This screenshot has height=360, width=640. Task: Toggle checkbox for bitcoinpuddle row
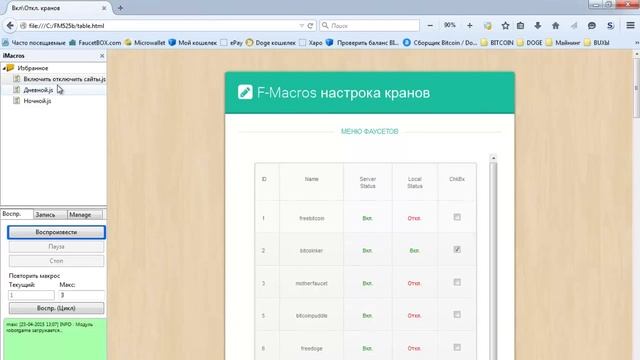tap(457, 314)
